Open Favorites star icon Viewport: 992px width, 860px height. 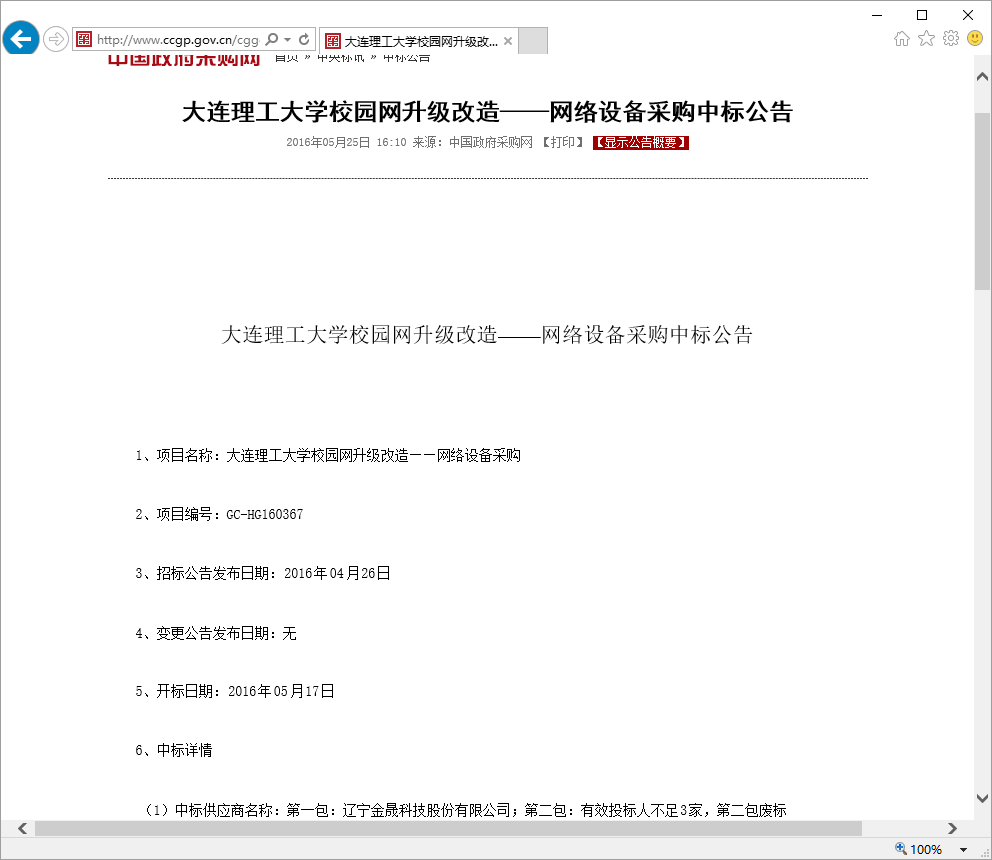click(926, 39)
